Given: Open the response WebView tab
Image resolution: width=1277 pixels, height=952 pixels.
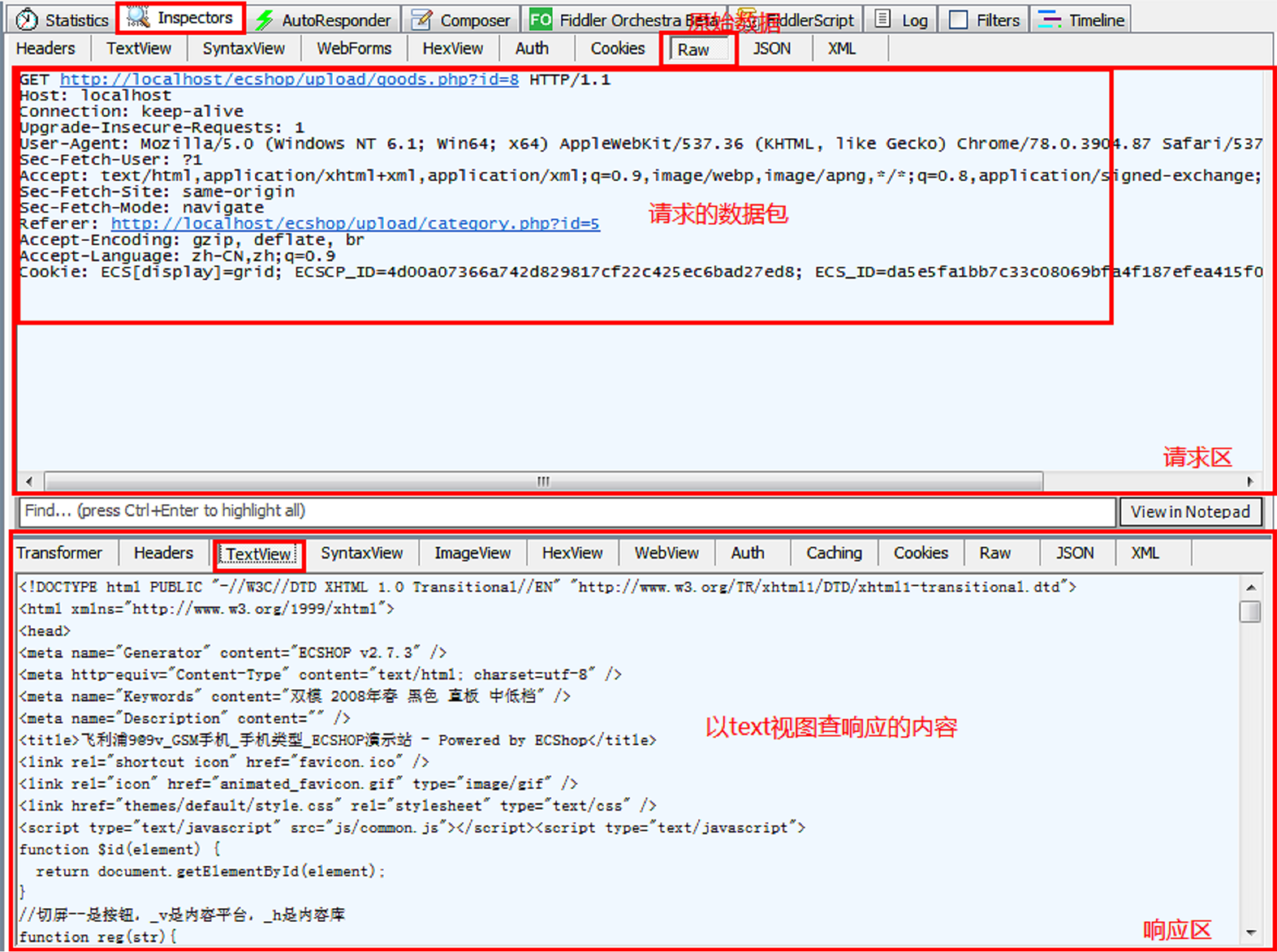Looking at the screenshot, I should click(x=666, y=553).
